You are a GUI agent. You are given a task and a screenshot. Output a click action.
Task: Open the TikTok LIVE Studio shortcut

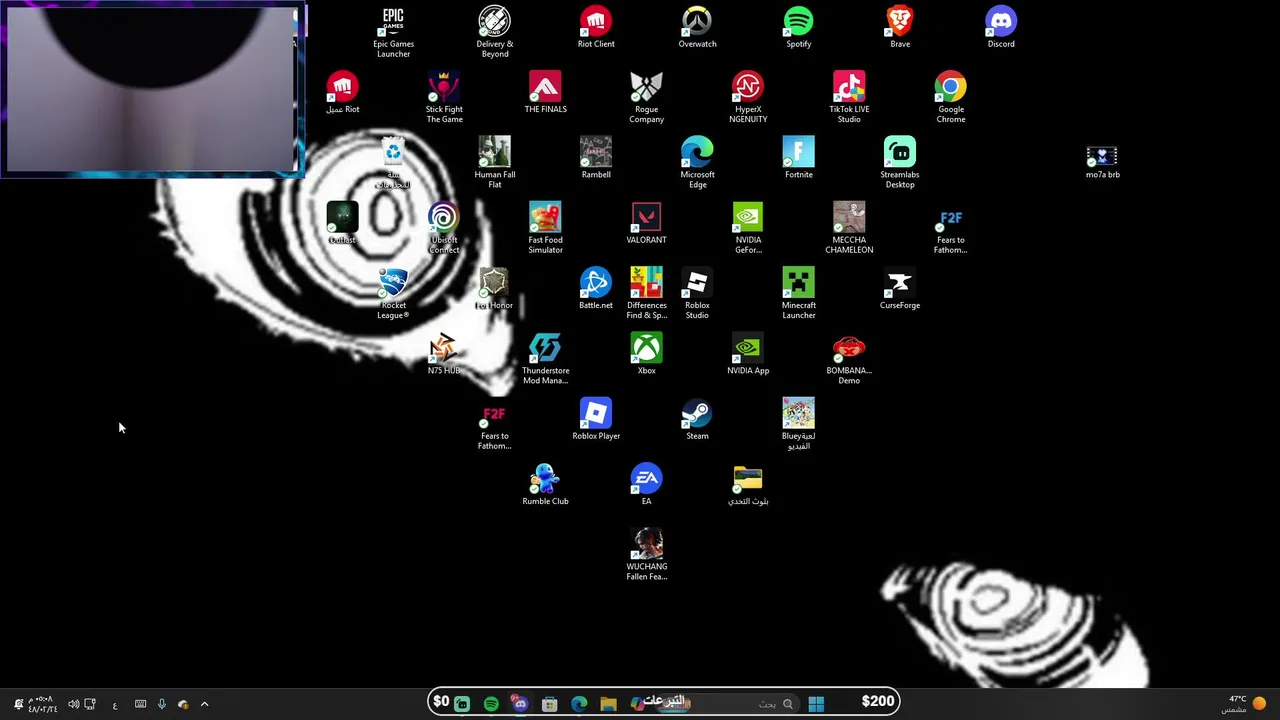tap(849, 97)
